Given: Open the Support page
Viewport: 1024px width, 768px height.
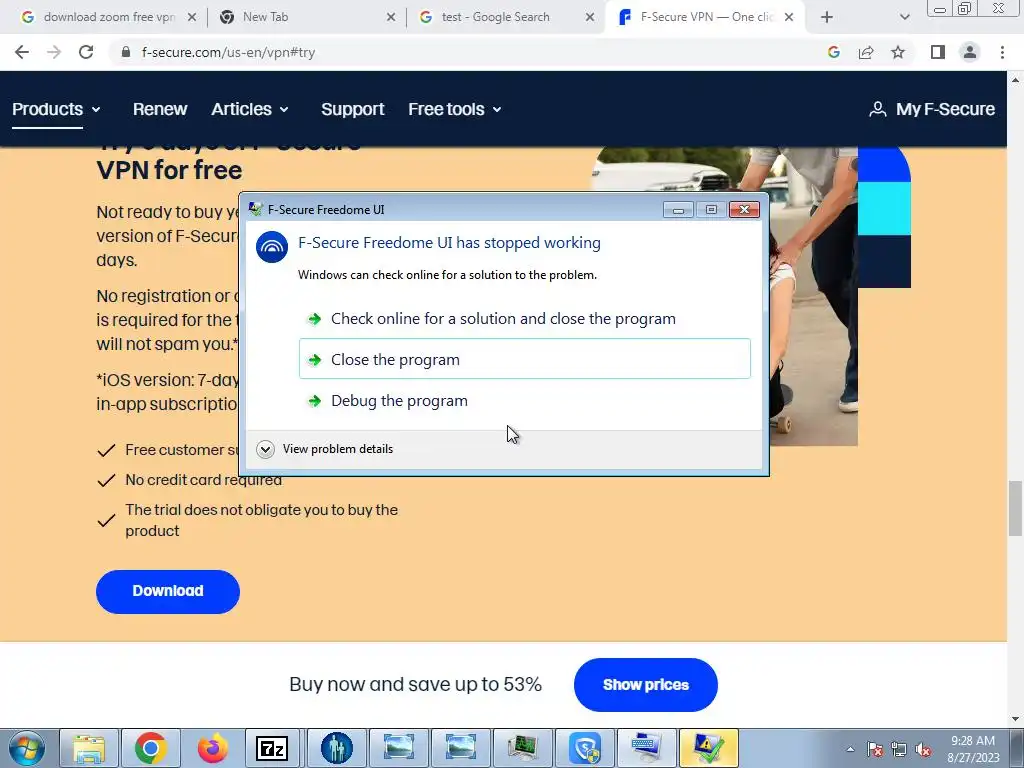Looking at the screenshot, I should pos(353,109).
